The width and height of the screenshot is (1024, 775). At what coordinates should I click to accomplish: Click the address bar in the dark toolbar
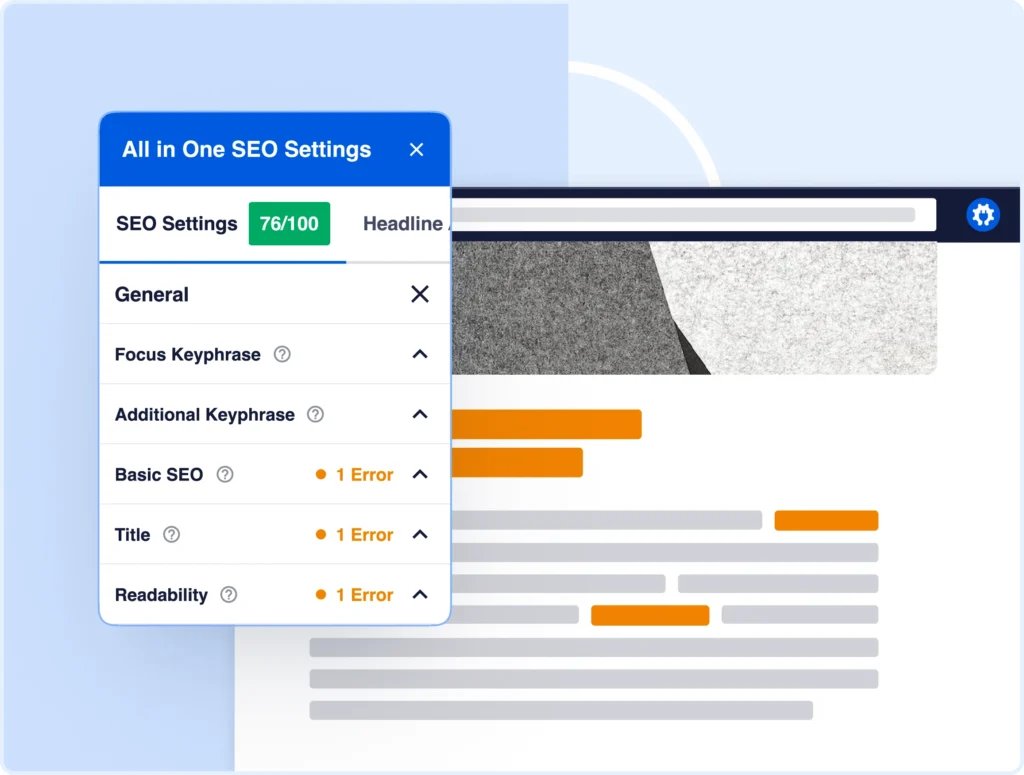(694, 215)
